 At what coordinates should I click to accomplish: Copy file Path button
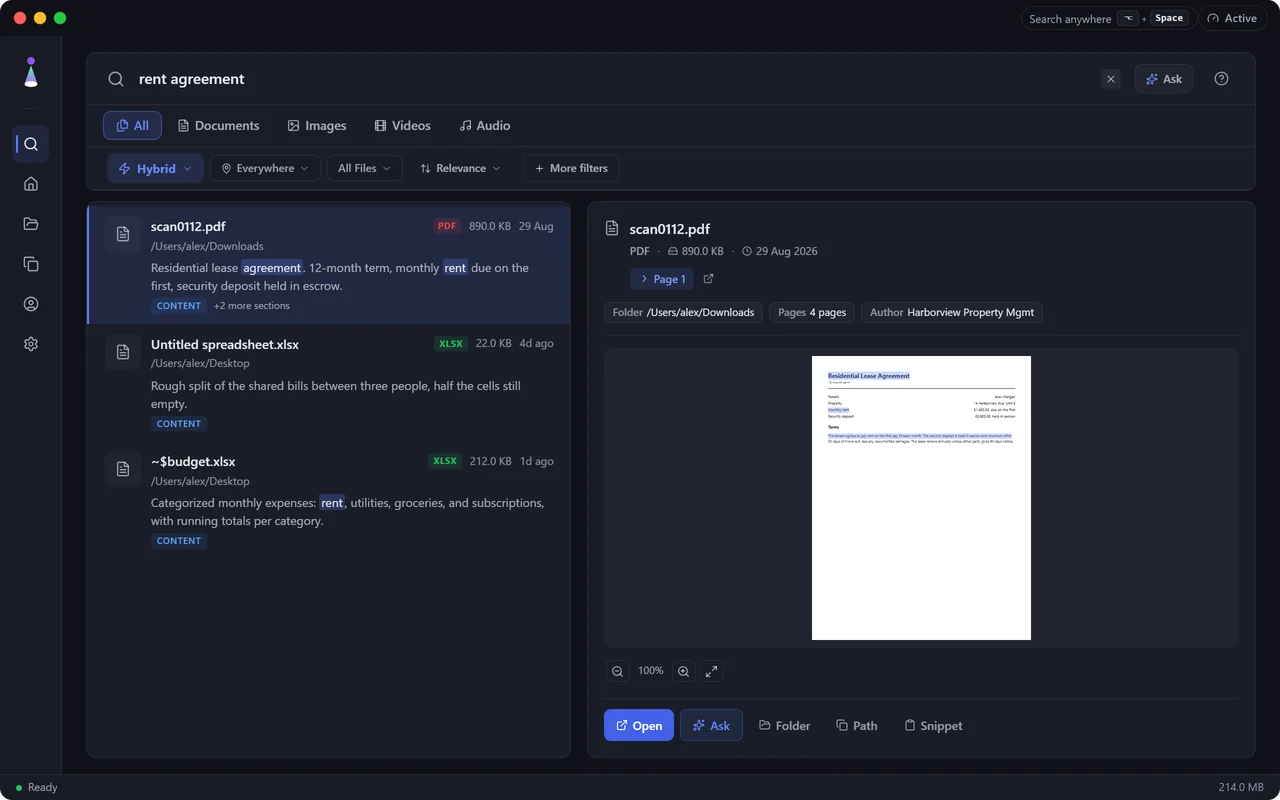(857, 725)
